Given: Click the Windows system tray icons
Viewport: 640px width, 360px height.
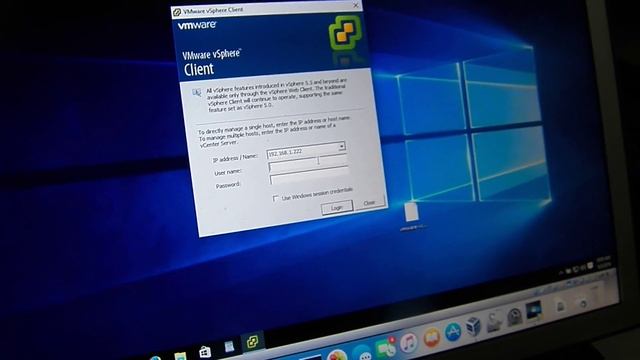Looking at the screenshot, I should tap(577, 269).
